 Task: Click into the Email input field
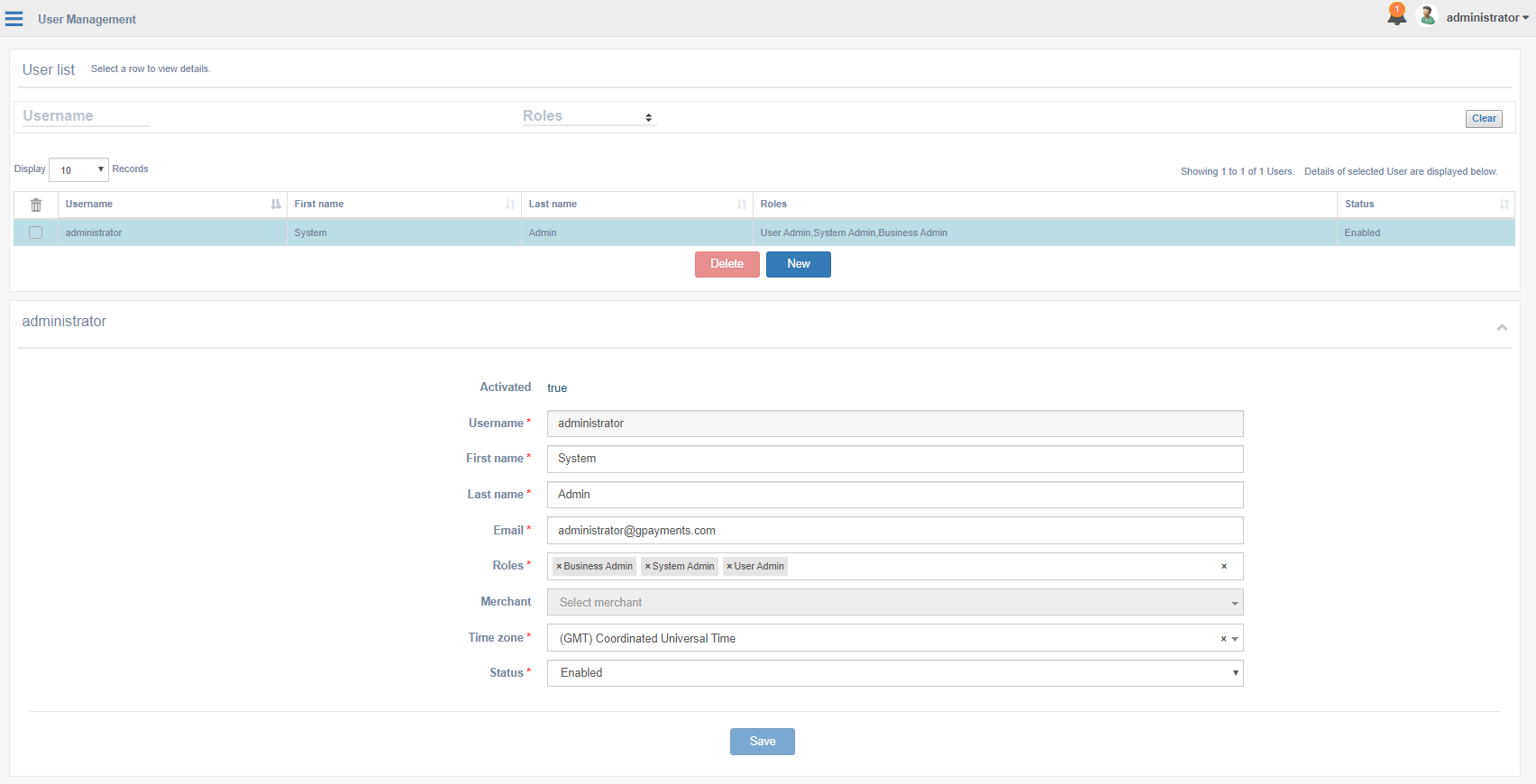(x=894, y=531)
